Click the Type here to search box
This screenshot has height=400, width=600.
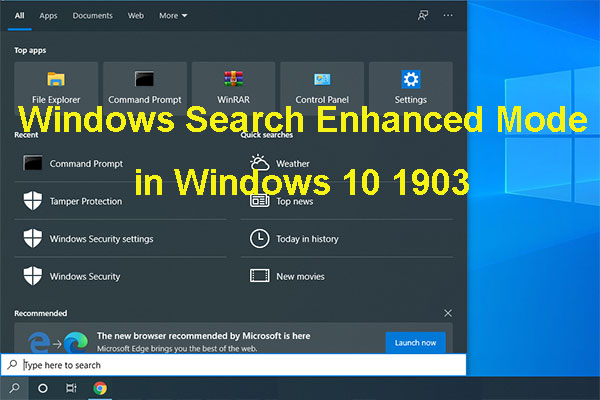point(233,365)
